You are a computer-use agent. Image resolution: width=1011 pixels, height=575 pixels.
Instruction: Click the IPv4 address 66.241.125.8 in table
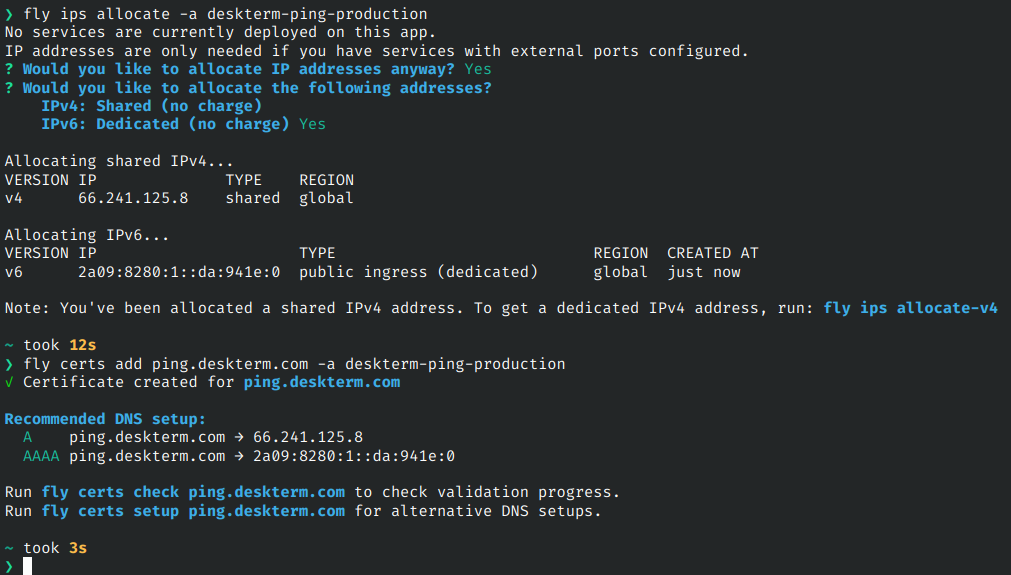133,198
